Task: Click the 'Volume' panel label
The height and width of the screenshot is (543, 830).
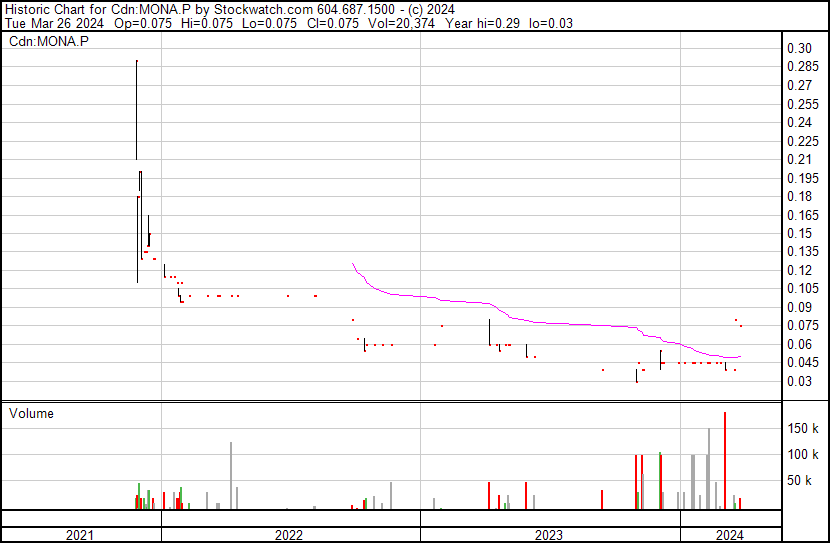Action: click(31, 413)
